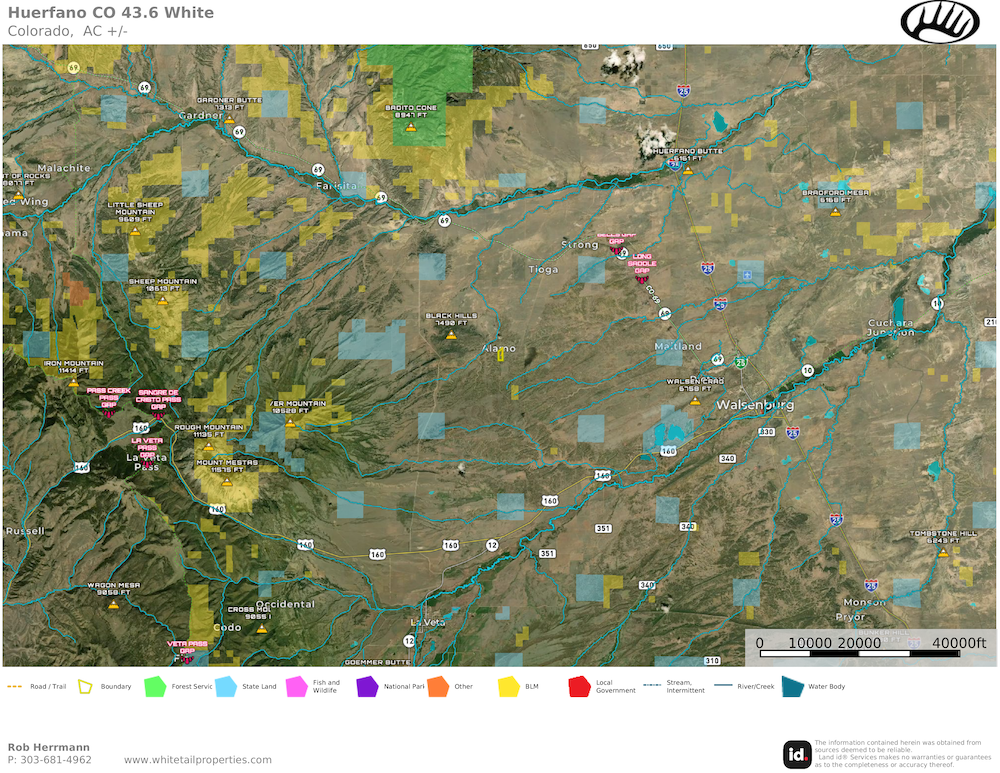Image resolution: width=1000 pixels, height=773 pixels.
Task: Click the Land id logo badge
Action: pyautogui.click(x=797, y=753)
